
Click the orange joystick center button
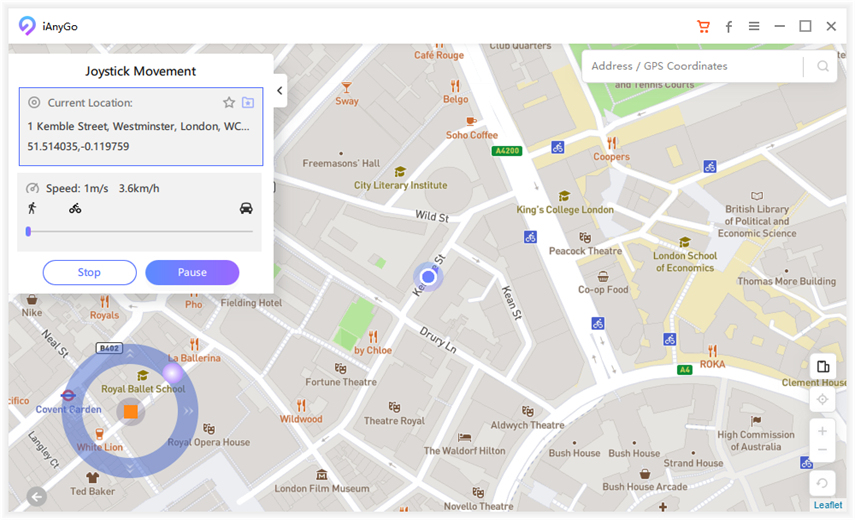(x=130, y=411)
